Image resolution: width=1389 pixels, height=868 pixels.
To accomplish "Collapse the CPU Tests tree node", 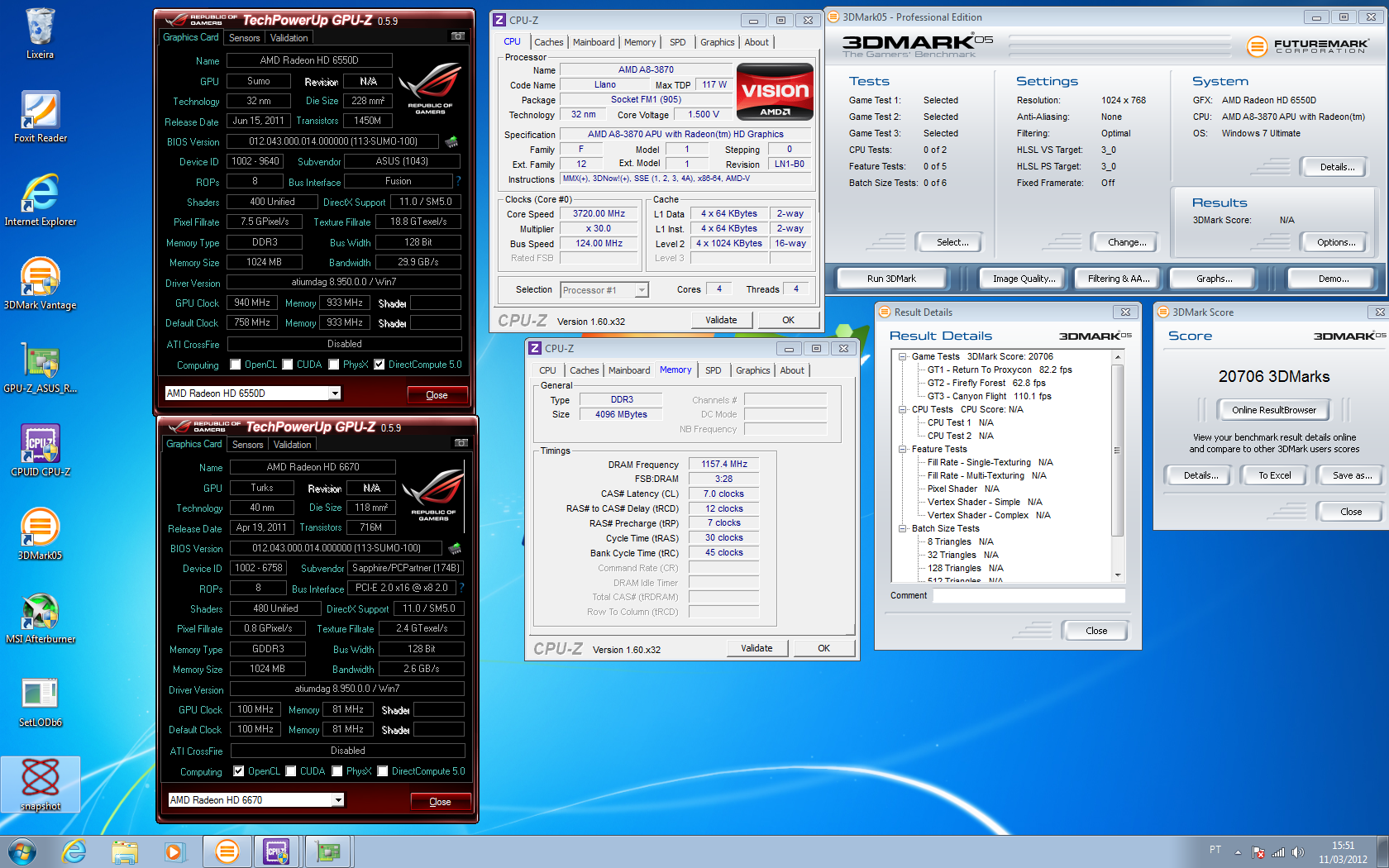I will pyautogui.click(x=903, y=410).
